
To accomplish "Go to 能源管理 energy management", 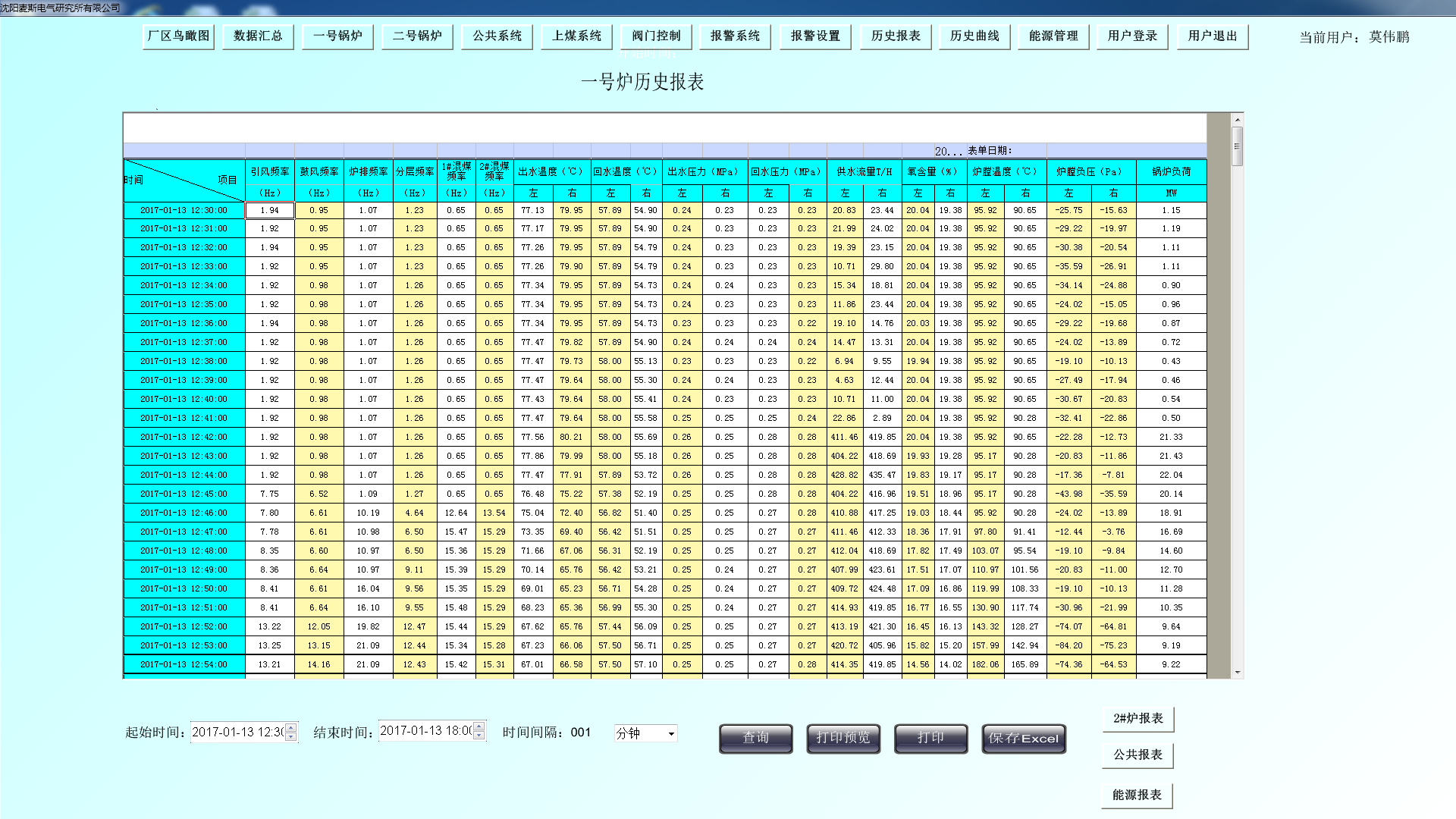I will [x=1053, y=36].
